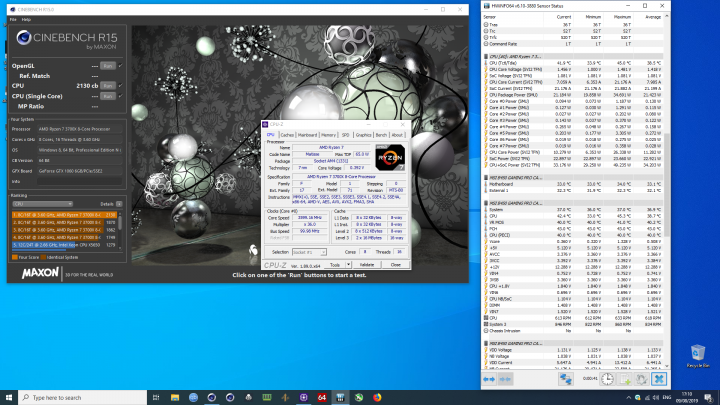Switch to the CPU-Z About tab
The width and height of the screenshot is (720, 405).
[397, 135]
